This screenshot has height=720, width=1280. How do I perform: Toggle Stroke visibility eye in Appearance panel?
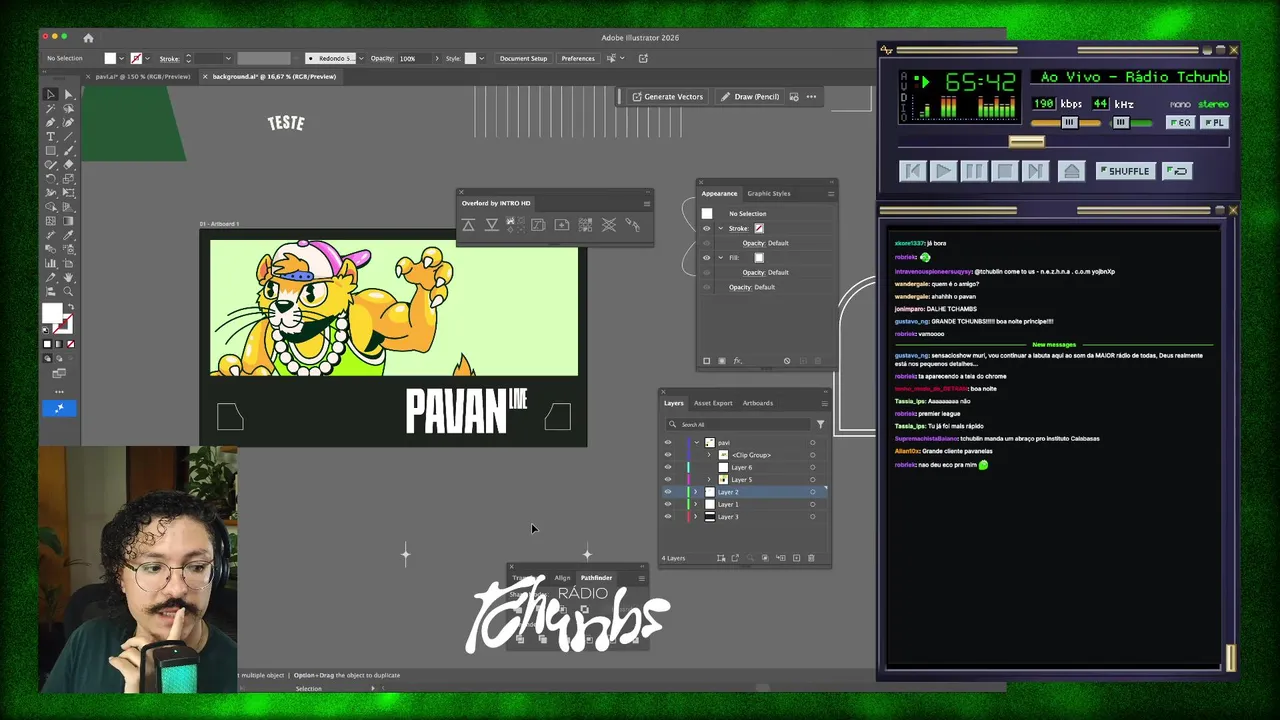(707, 228)
